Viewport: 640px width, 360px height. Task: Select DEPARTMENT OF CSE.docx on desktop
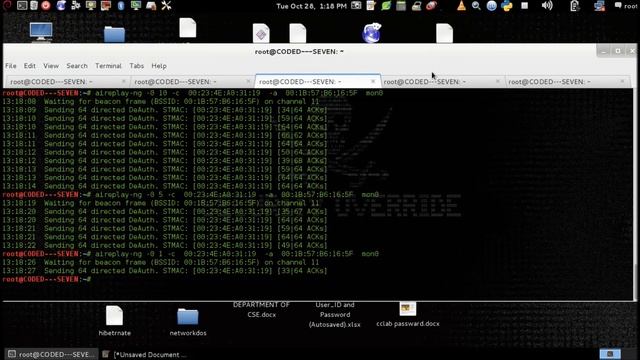click(x=261, y=310)
